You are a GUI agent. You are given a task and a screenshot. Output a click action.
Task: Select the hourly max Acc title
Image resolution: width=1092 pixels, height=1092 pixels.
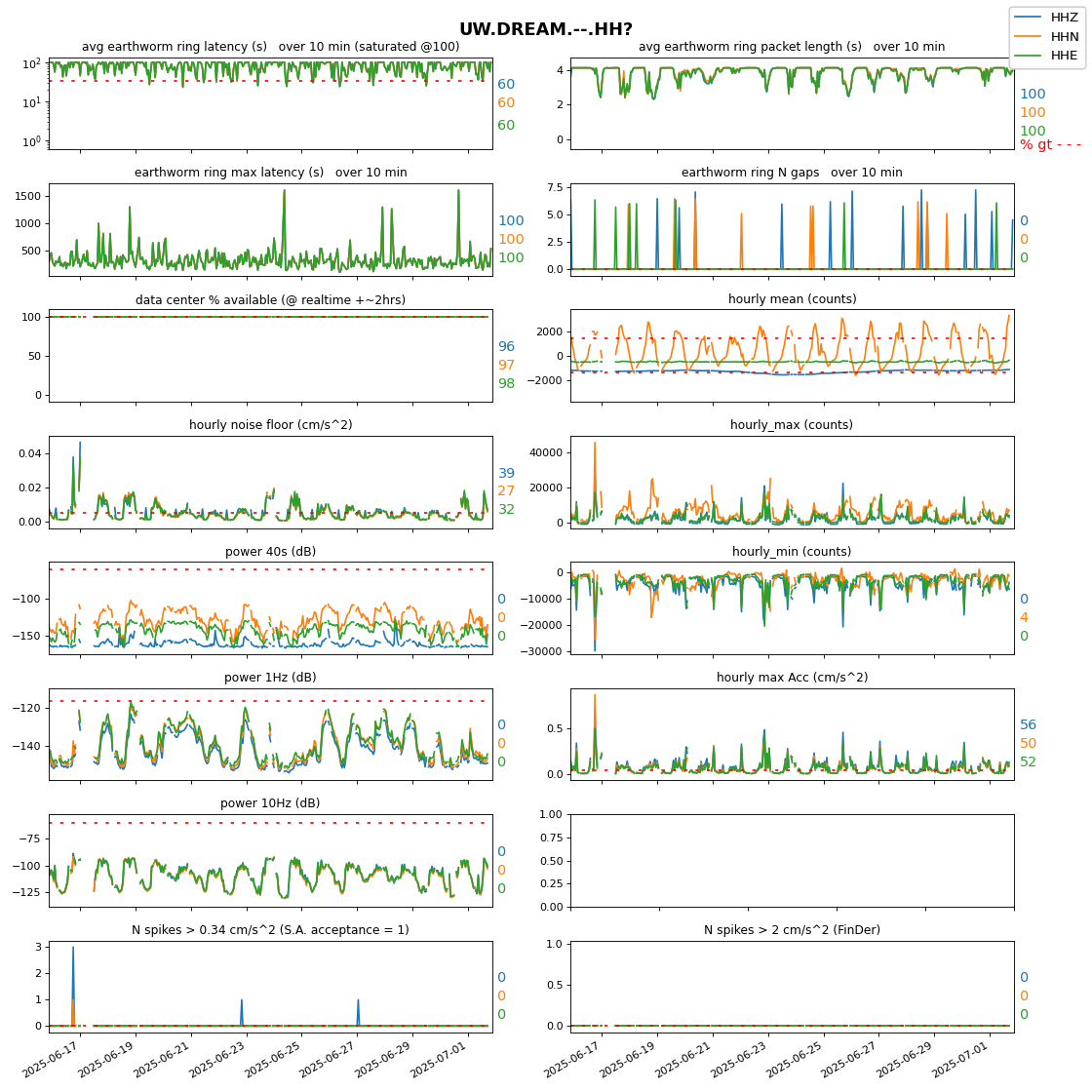pyautogui.click(x=793, y=677)
